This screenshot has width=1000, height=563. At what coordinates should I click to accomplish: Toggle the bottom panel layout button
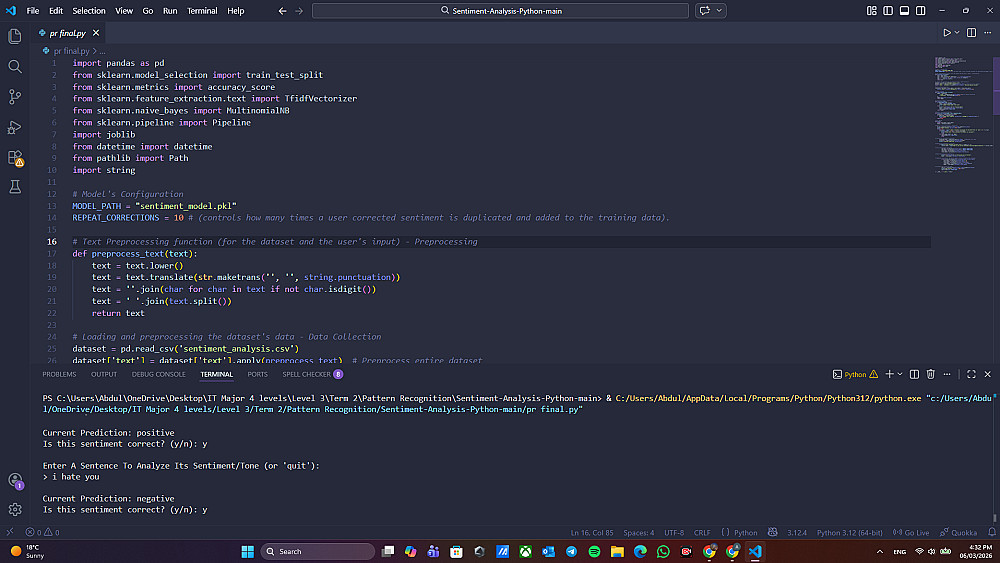[905, 11]
